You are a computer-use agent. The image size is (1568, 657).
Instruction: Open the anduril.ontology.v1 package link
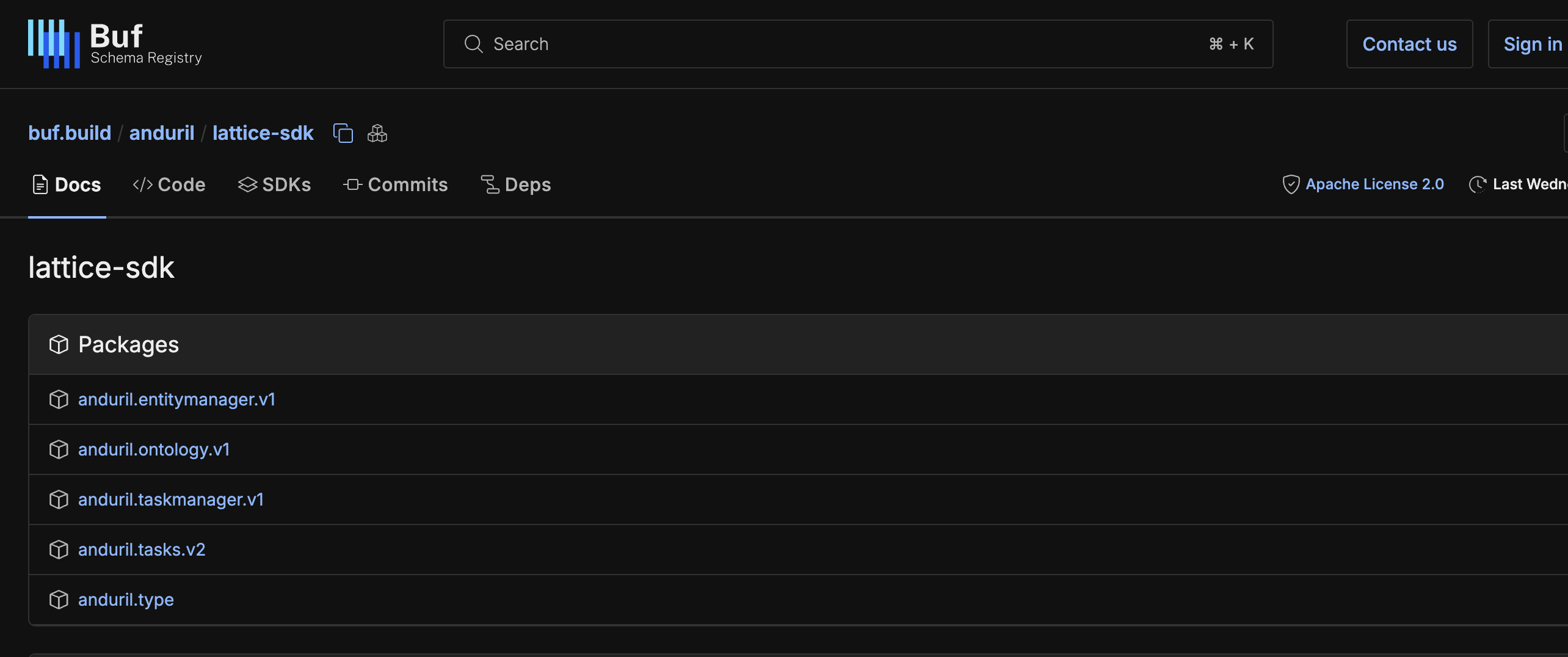[x=154, y=449]
